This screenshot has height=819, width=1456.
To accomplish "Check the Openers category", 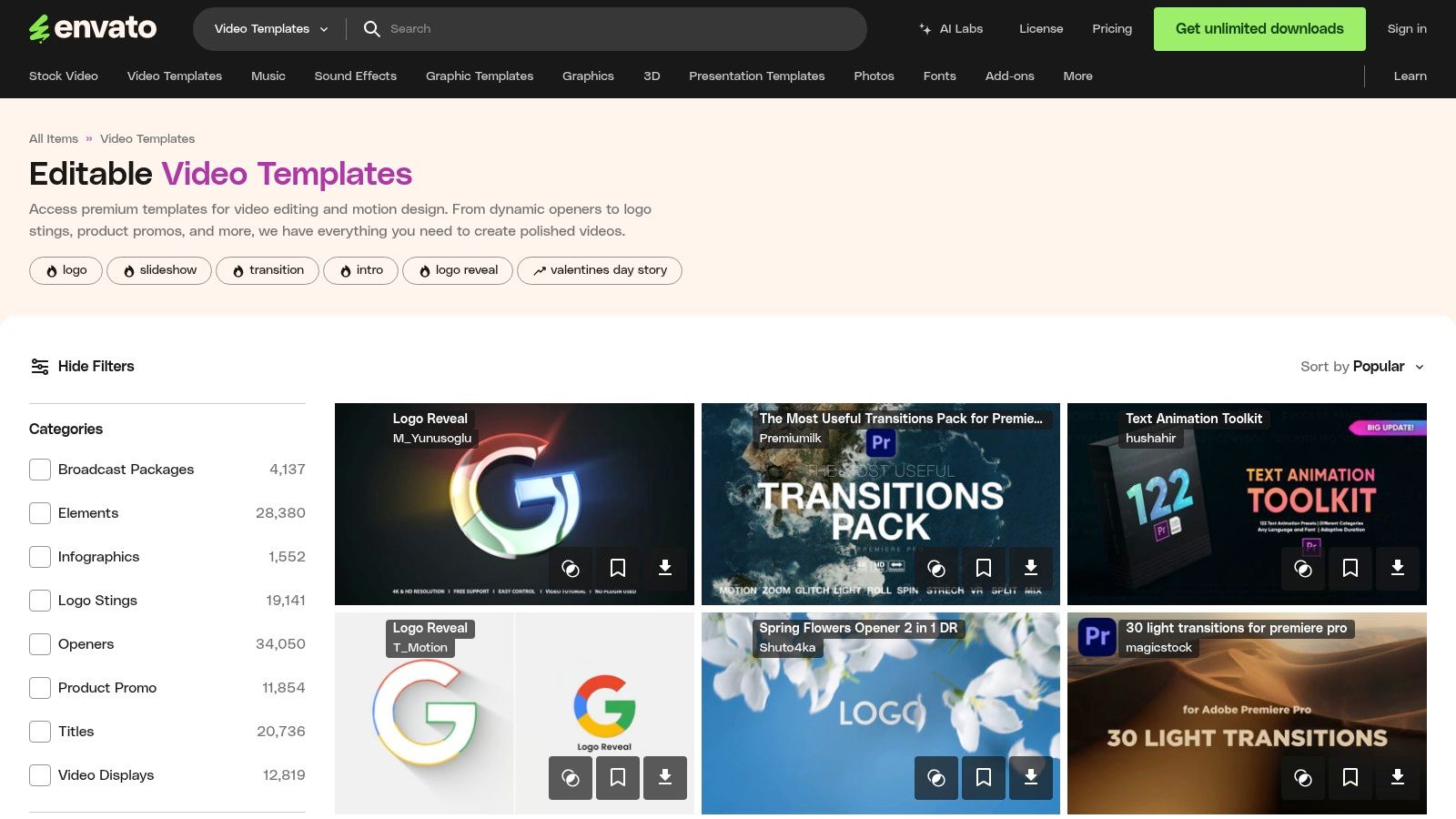I will (40, 644).
